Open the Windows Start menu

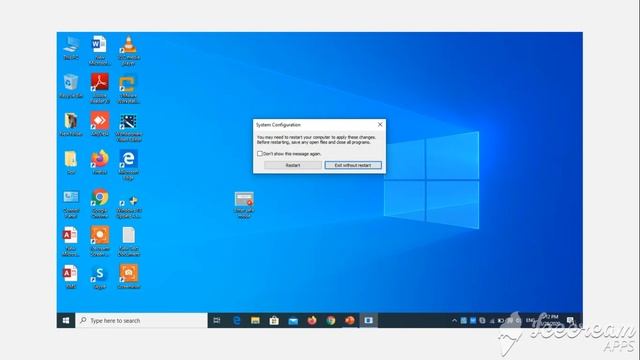tap(66, 320)
